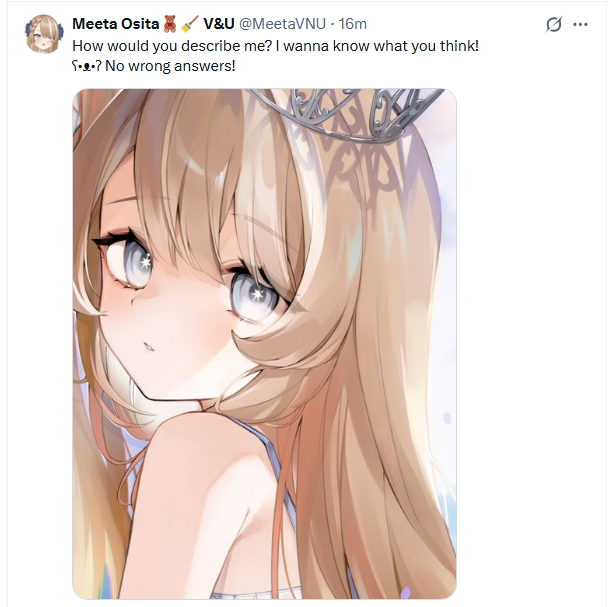This screenshot has height=607, width=609.
Task: Open the Grok explain-post icon
Action: [x=553, y=24]
